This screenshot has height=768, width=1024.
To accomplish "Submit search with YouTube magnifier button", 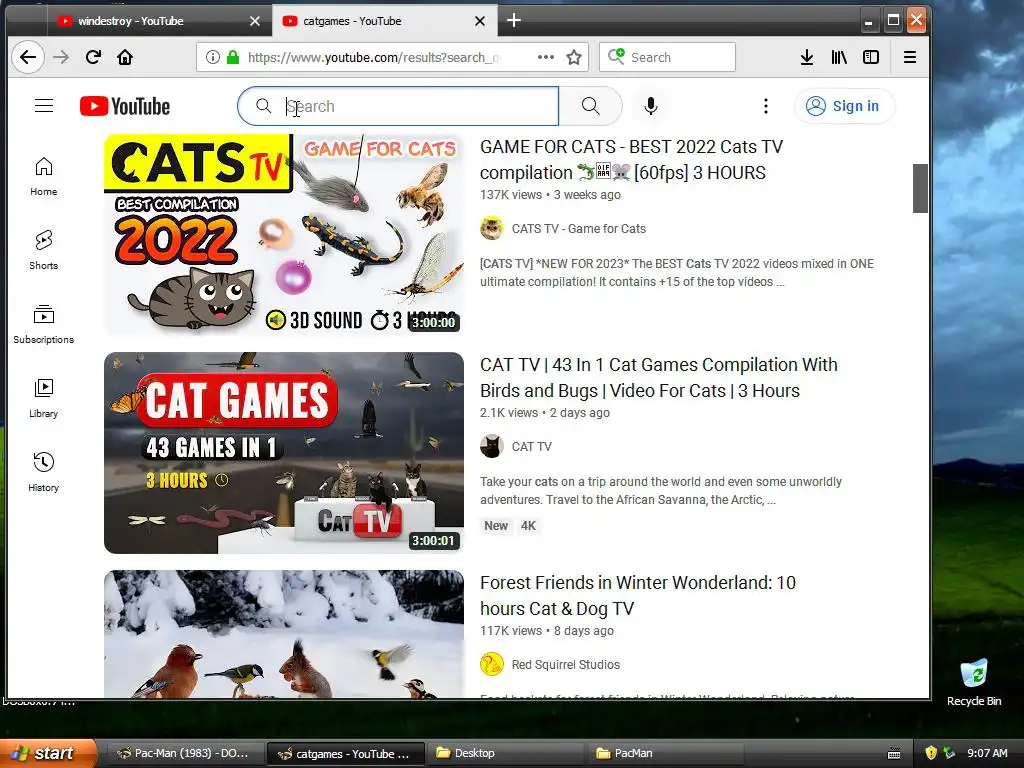I will pos(590,106).
